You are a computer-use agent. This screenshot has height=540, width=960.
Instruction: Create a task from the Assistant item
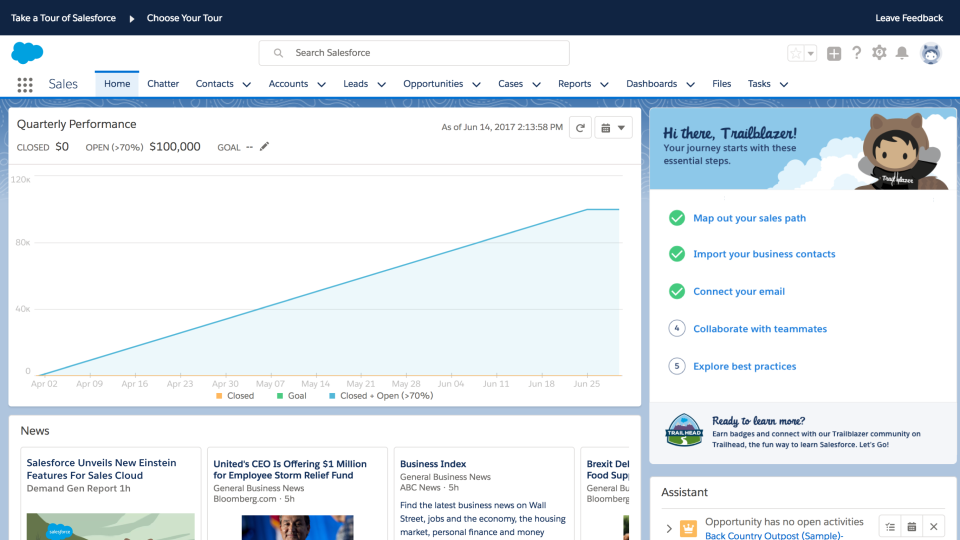pos(890,527)
